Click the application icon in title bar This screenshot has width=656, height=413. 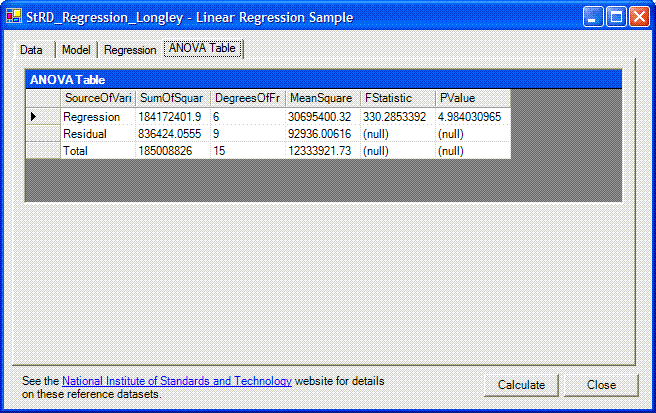pos(13,16)
